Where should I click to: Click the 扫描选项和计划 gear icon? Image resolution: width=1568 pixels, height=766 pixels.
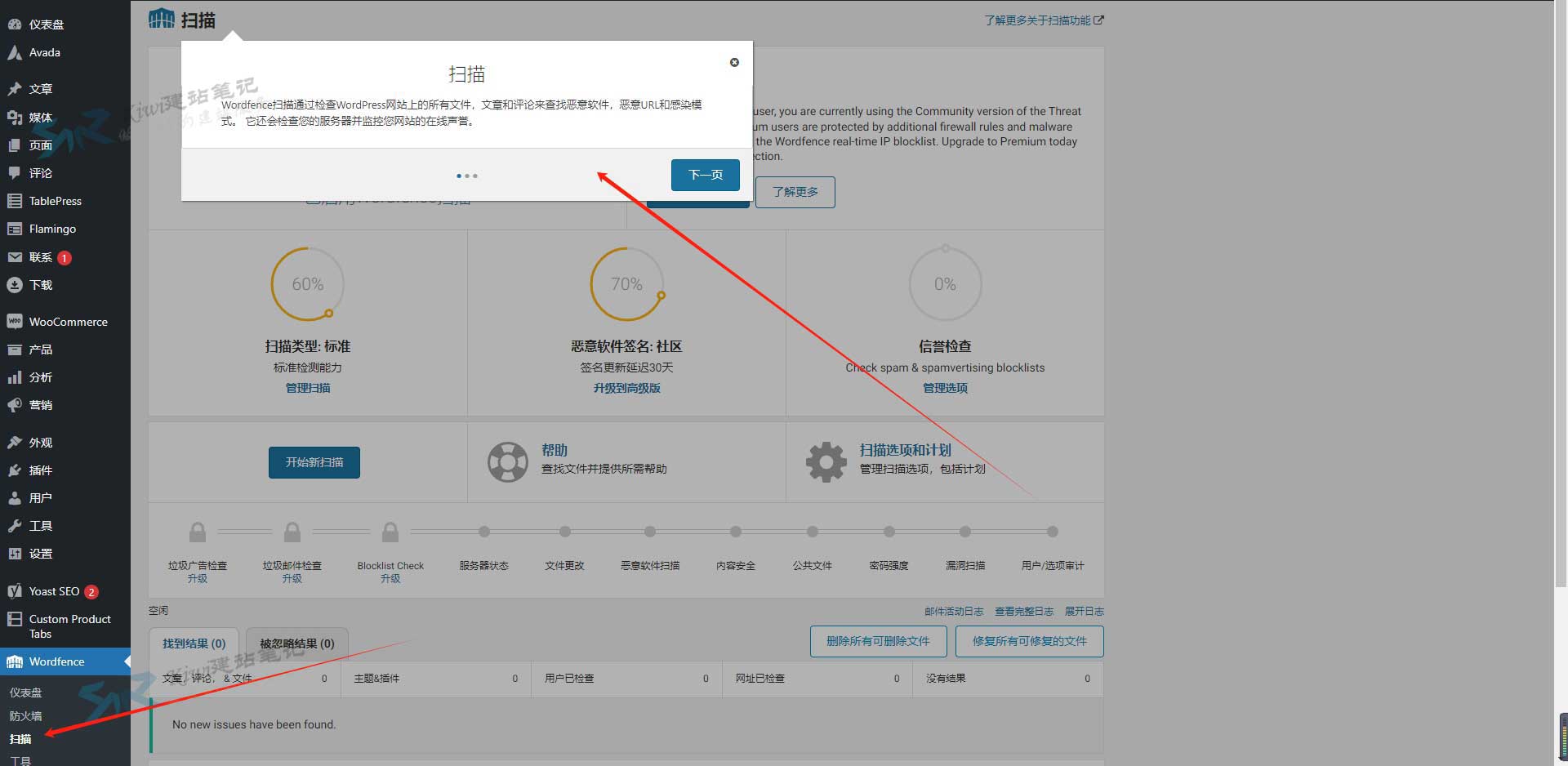click(x=826, y=462)
